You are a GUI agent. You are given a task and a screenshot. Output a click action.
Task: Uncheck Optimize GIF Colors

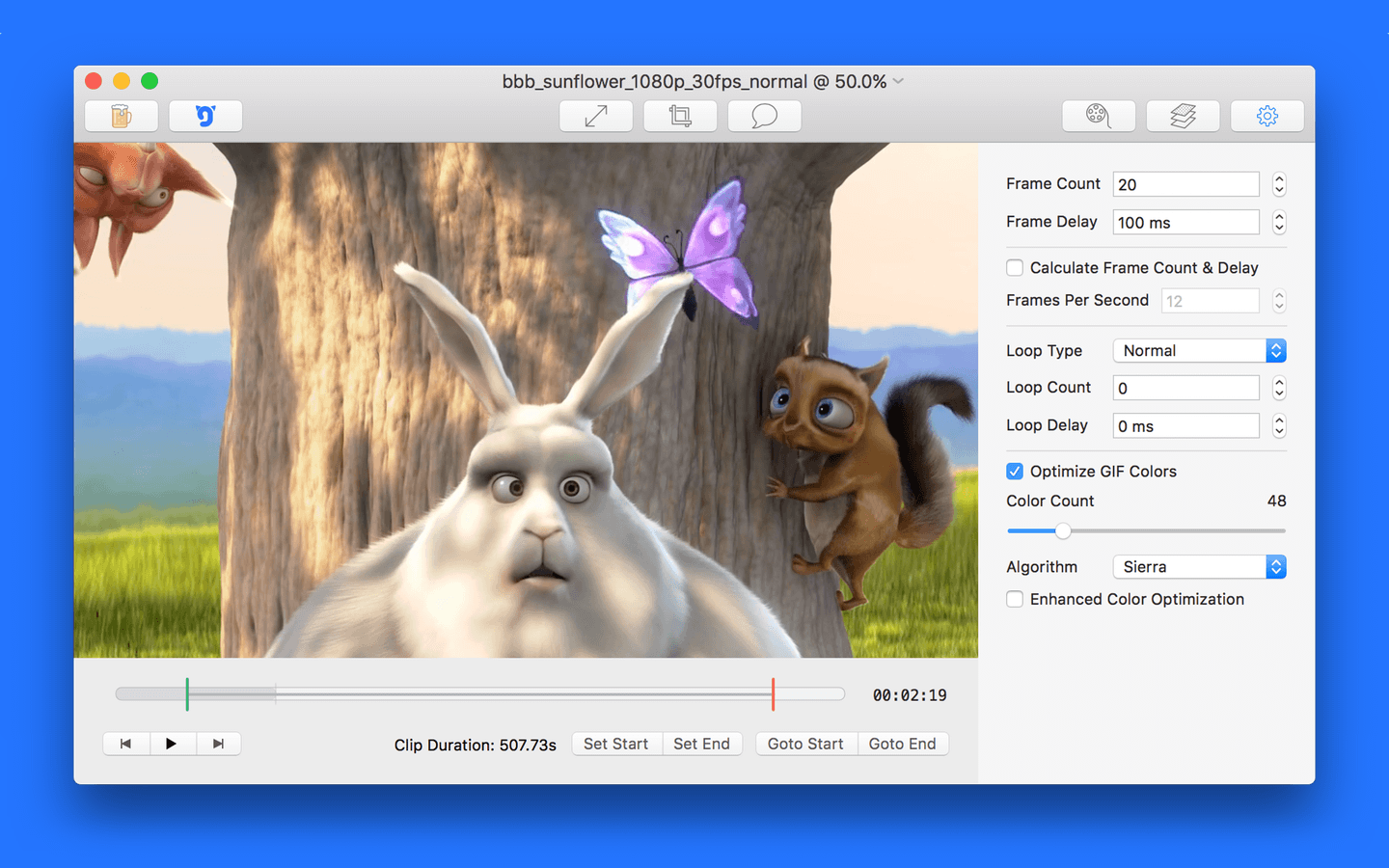click(x=1015, y=472)
